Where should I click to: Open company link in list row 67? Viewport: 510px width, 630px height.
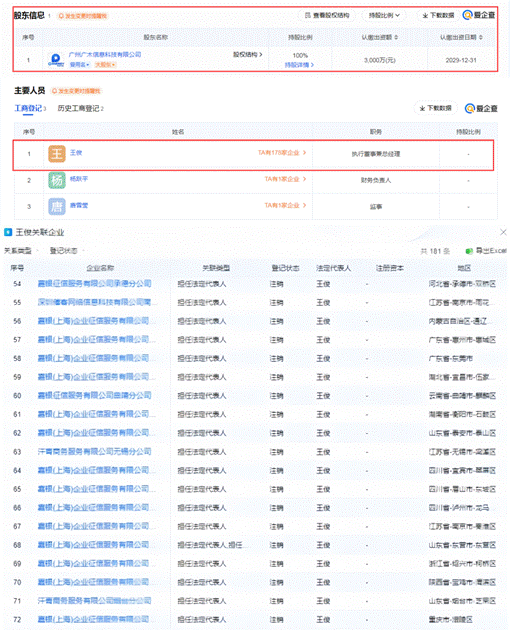(x=96, y=526)
